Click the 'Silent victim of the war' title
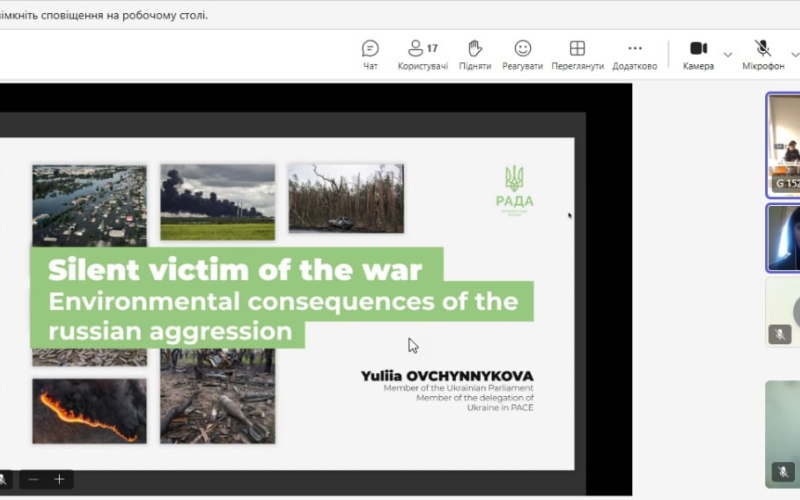This screenshot has height=500, width=800. 235,270
